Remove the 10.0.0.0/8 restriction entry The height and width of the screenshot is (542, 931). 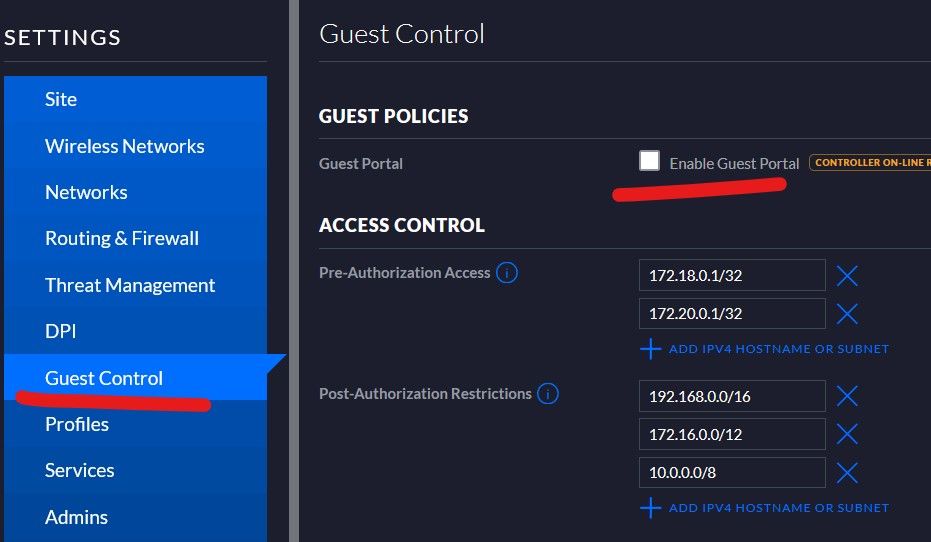(847, 472)
